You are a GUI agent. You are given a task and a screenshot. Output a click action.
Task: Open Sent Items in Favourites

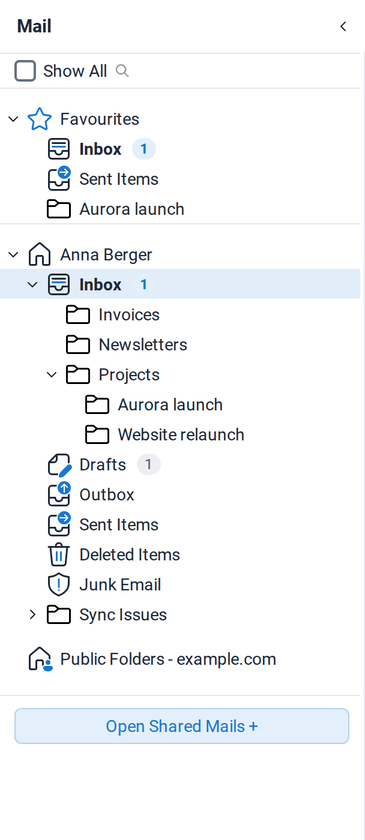(x=119, y=179)
